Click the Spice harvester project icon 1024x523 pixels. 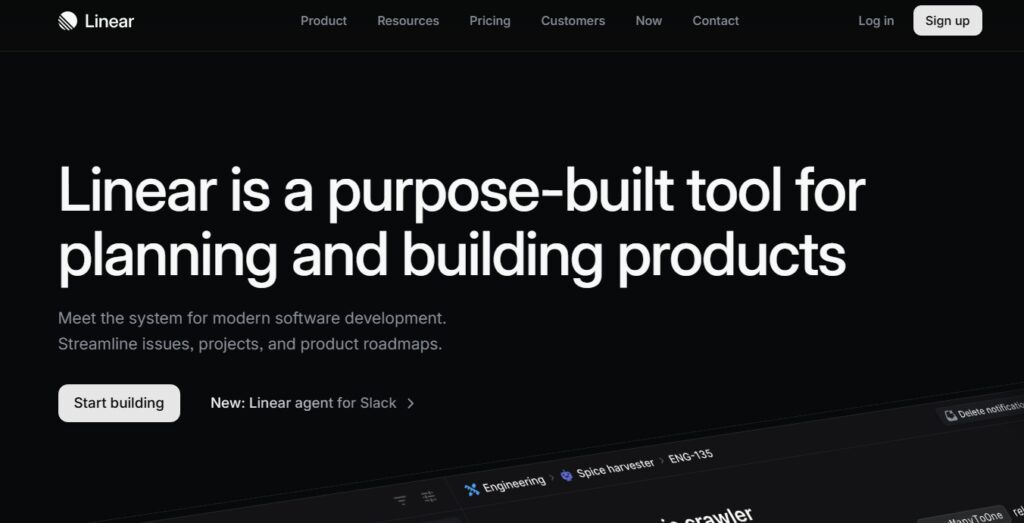pyautogui.click(x=566, y=475)
